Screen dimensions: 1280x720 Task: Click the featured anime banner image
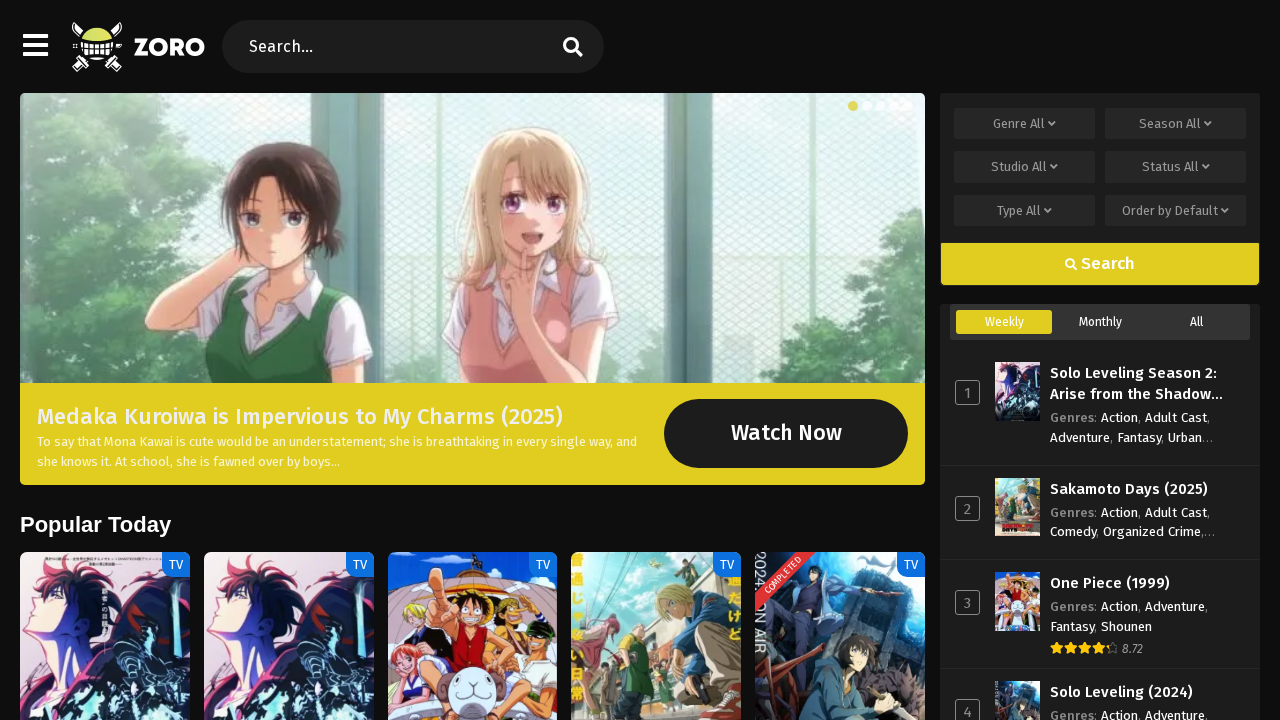[x=472, y=238]
